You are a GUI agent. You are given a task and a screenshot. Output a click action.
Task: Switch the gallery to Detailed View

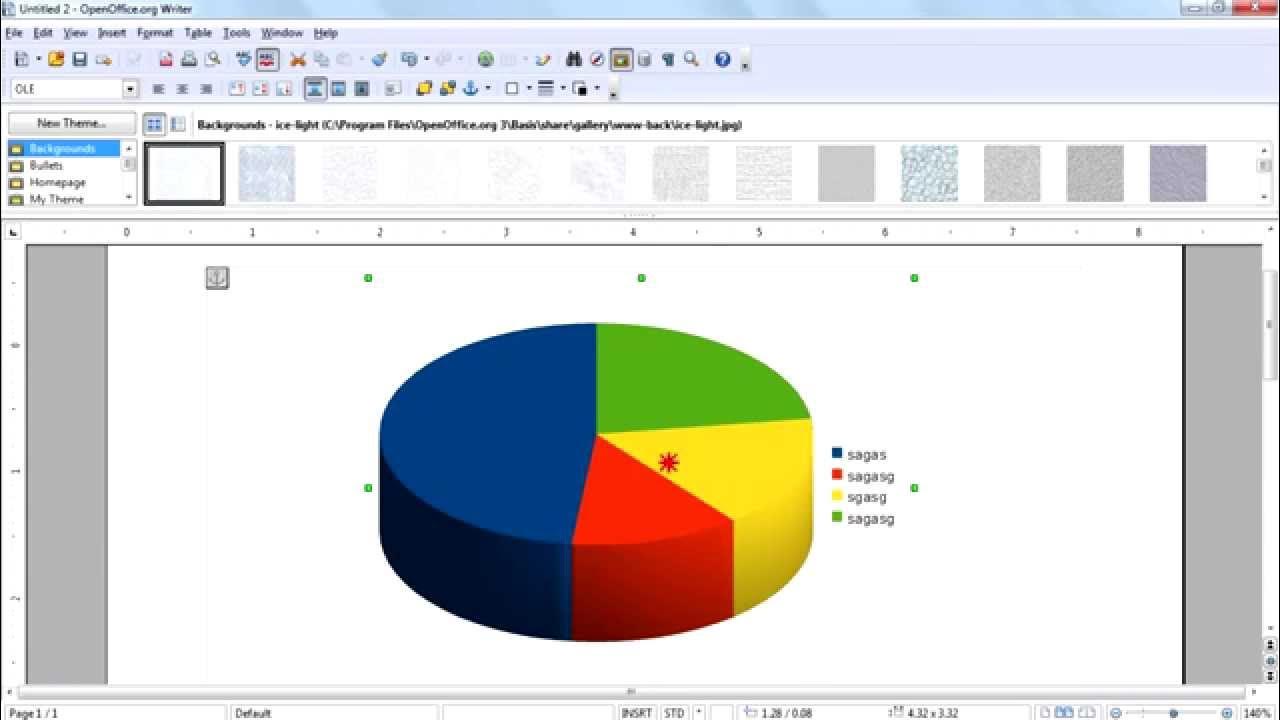click(178, 124)
